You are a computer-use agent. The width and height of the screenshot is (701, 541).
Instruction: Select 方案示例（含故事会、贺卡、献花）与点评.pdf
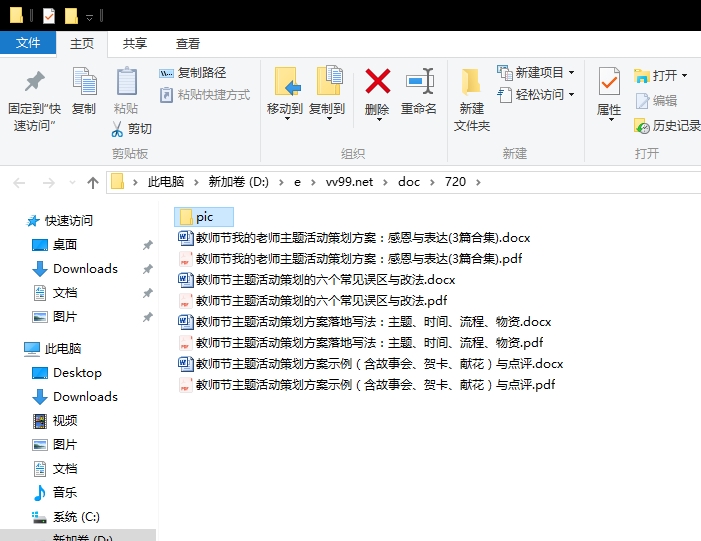click(x=367, y=385)
